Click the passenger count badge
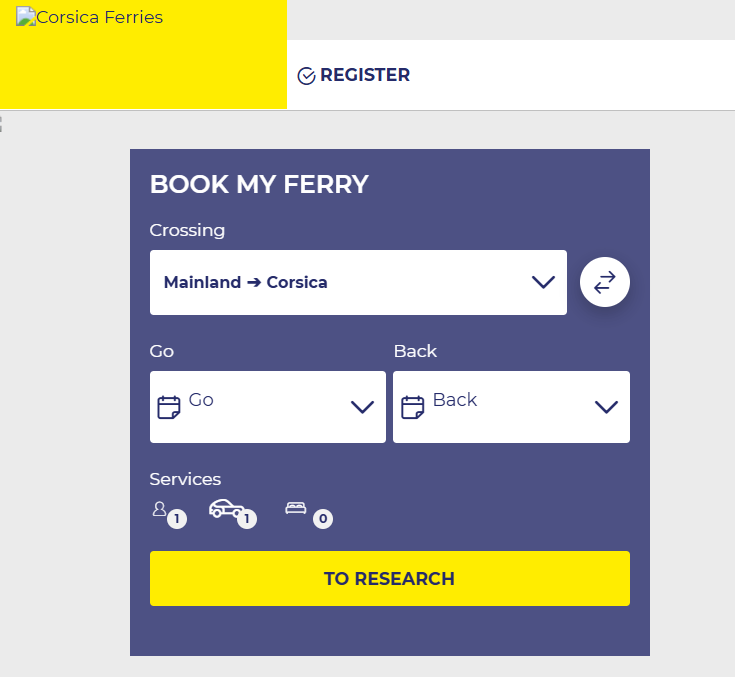Viewport: 735px width, 677px height. [x=177, y=519]
